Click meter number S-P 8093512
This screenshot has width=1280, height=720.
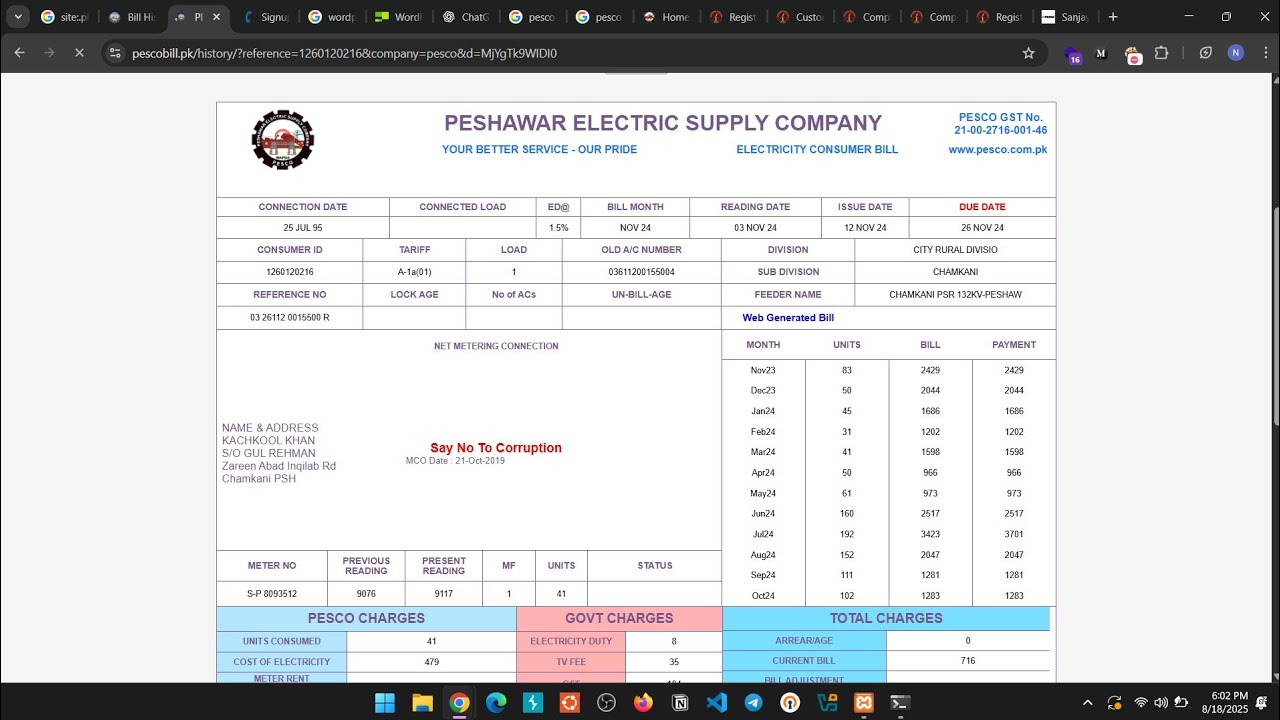pyautogui.click(x=272, y=594)
